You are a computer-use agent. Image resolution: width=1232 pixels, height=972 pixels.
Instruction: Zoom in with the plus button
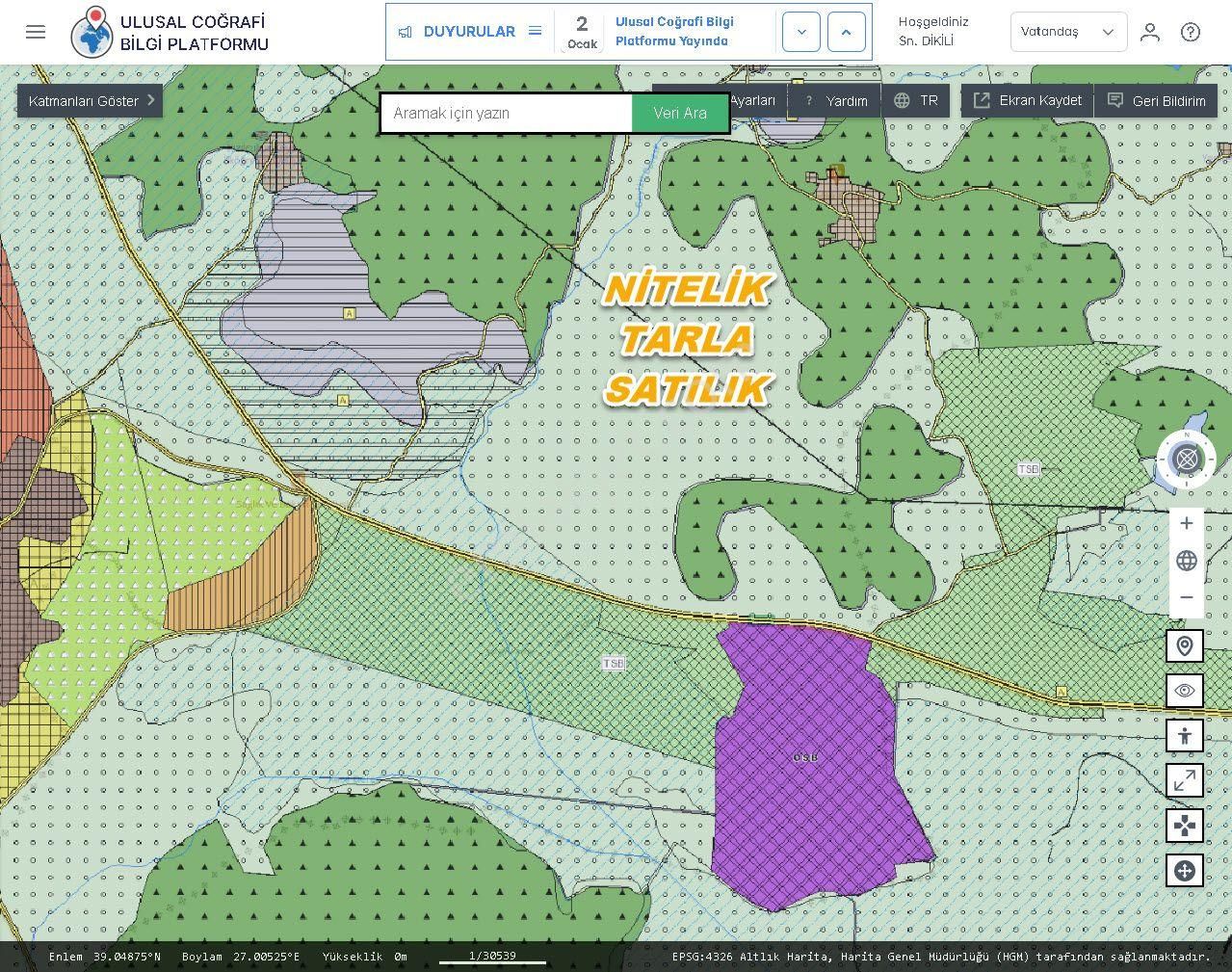point(1186,523)
